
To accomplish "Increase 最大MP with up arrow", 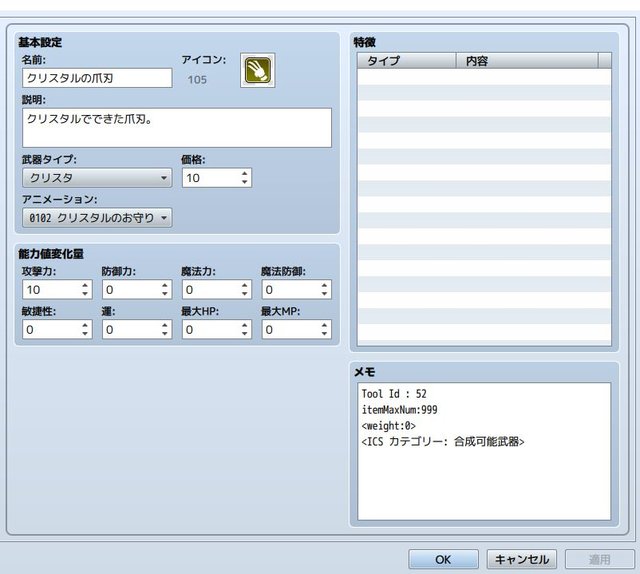I will pyautogui.click(x=324, y=325).
